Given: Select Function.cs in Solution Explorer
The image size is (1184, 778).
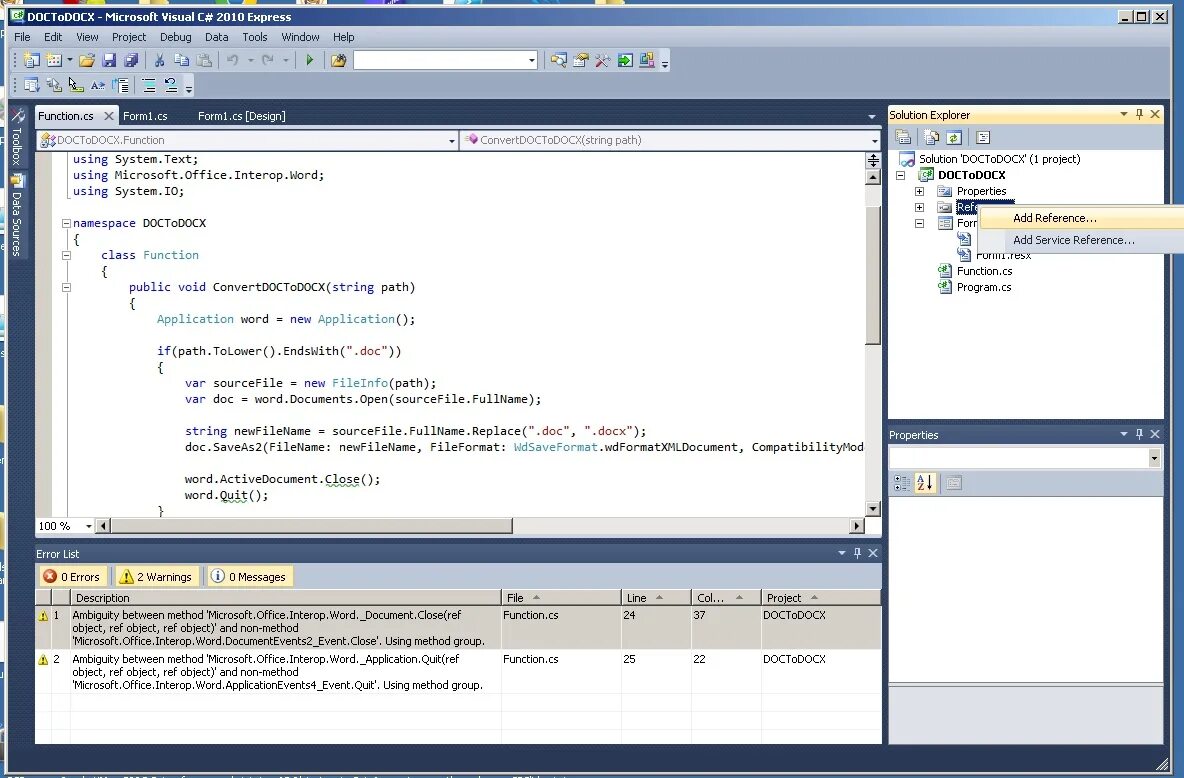Looking at the screenshot, I should [985, 271].
